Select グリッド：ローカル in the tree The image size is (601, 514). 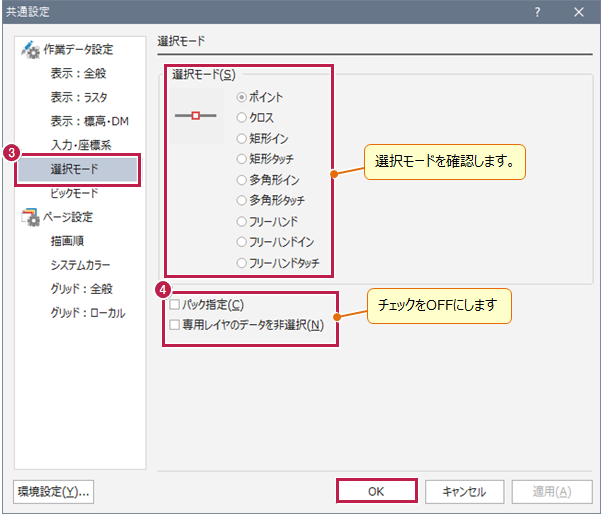pos(88,313)
